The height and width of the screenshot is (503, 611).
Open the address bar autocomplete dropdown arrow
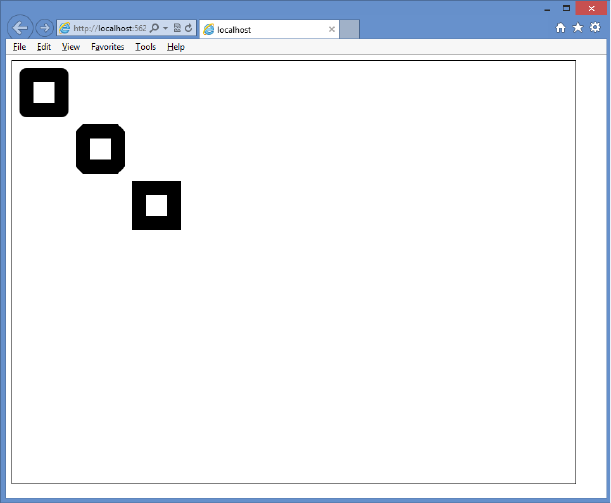coord(165,28)
